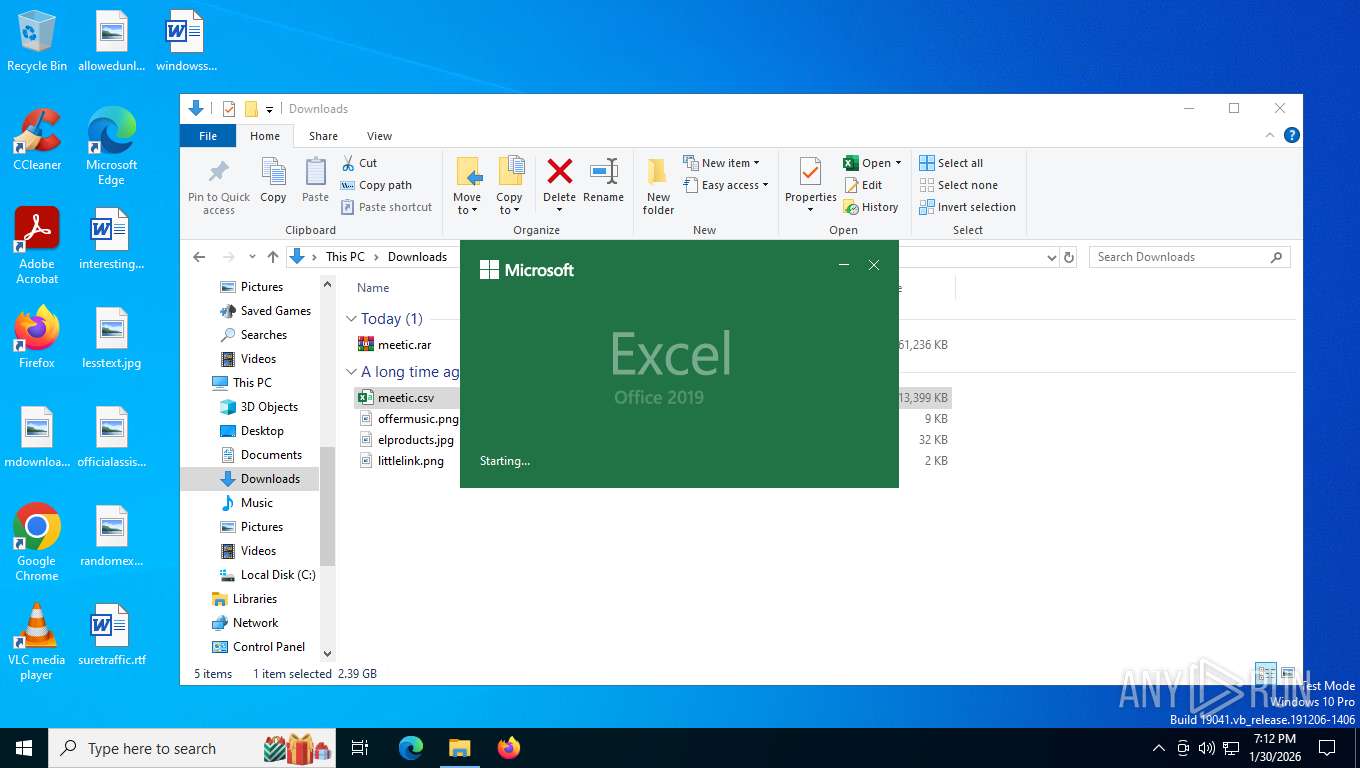This screenshot has width=1360, height=768.
Task: Switch to the Share tab
Action: 323,136
